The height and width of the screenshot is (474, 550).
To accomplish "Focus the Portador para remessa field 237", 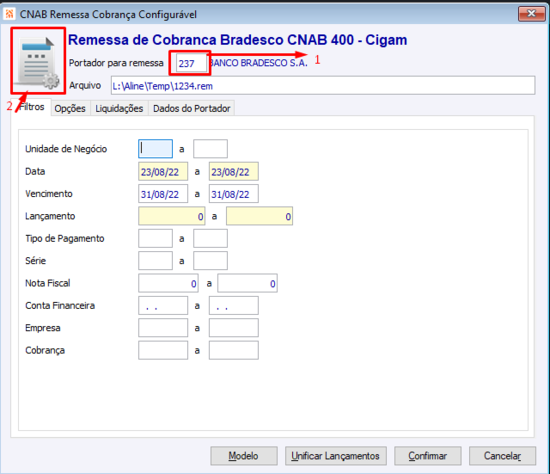I will (x=191, y=63).
